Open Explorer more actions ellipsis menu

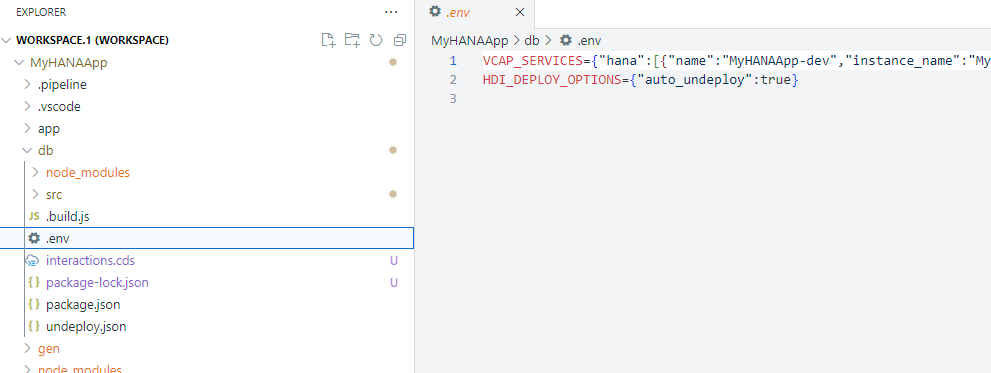pos(391,12)
